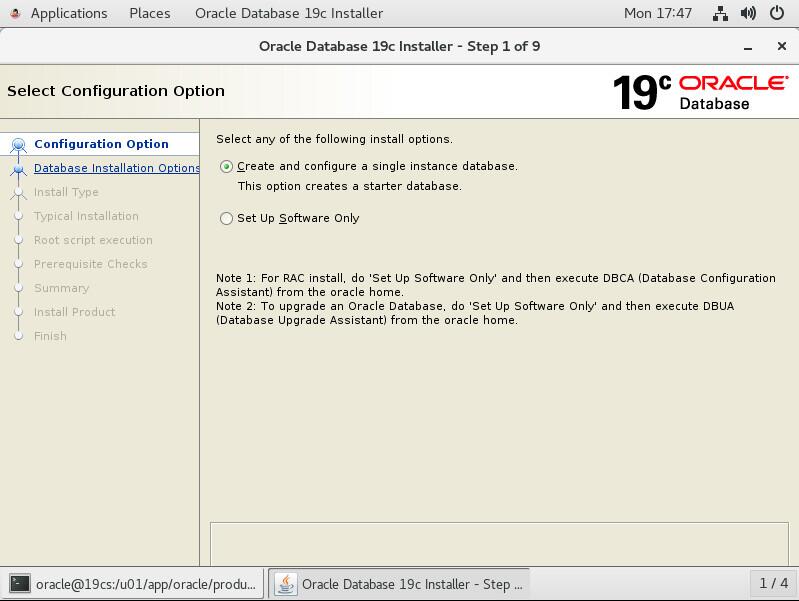Open the Applications menu
This screenshot has width=799, height=601.
68,14
